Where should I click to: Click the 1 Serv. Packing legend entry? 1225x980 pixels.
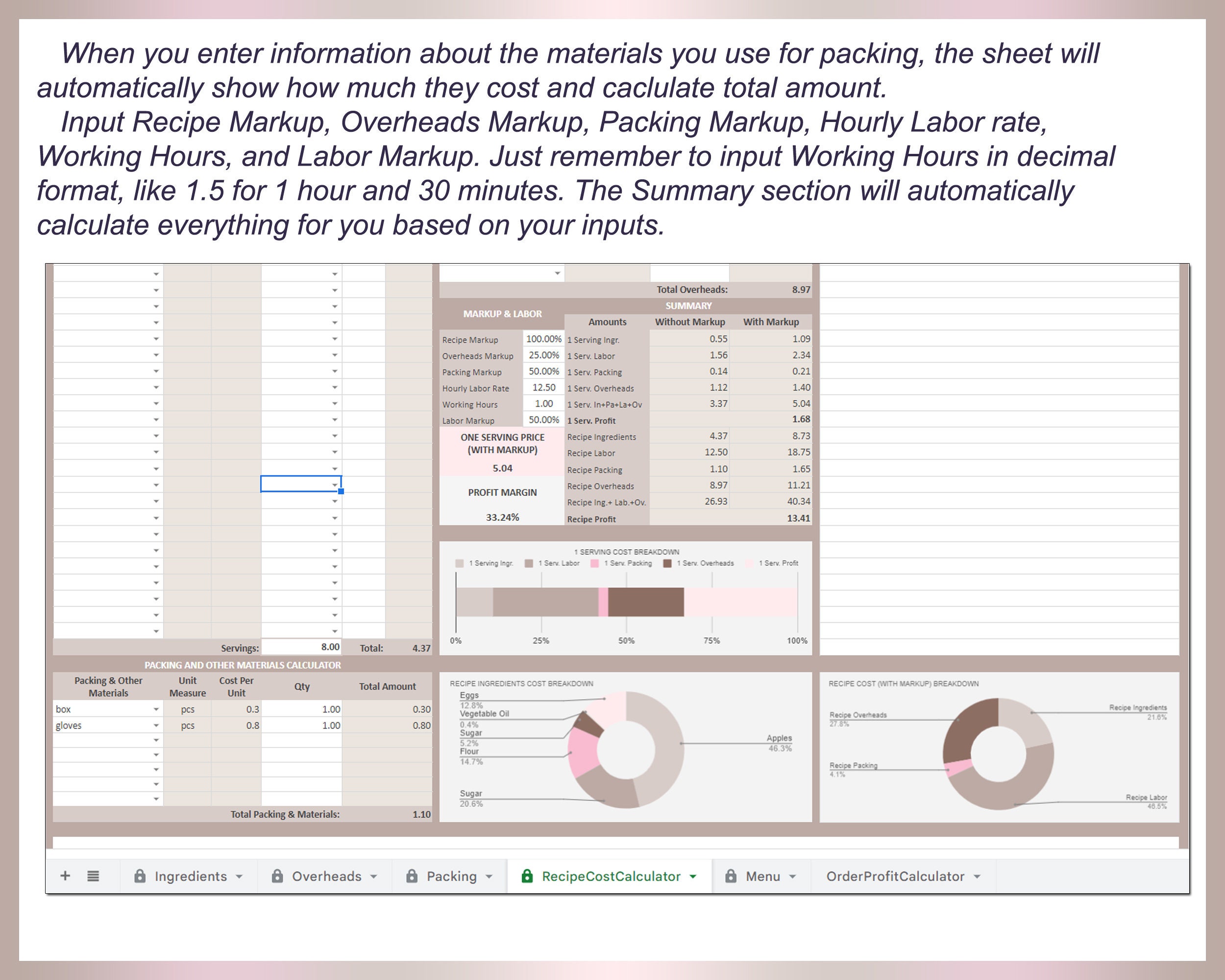coord(628,563)
